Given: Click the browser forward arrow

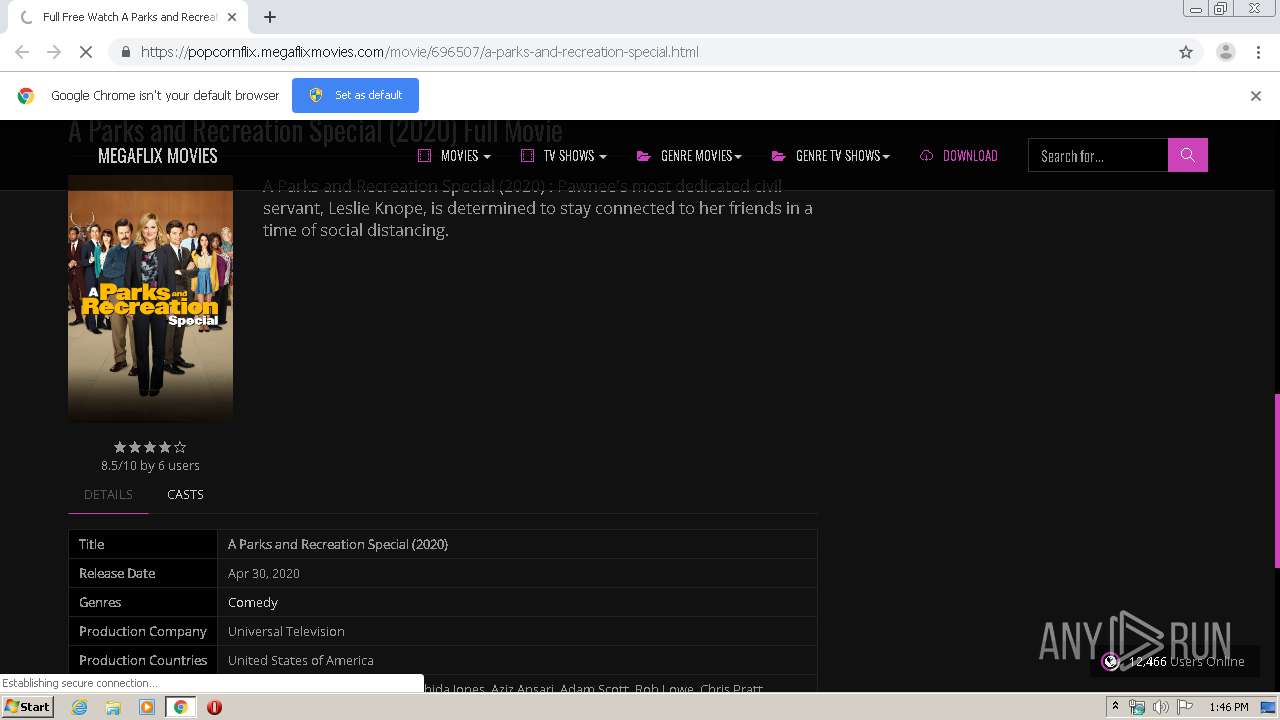Looking at the screenshot, I should coord(54,52).
